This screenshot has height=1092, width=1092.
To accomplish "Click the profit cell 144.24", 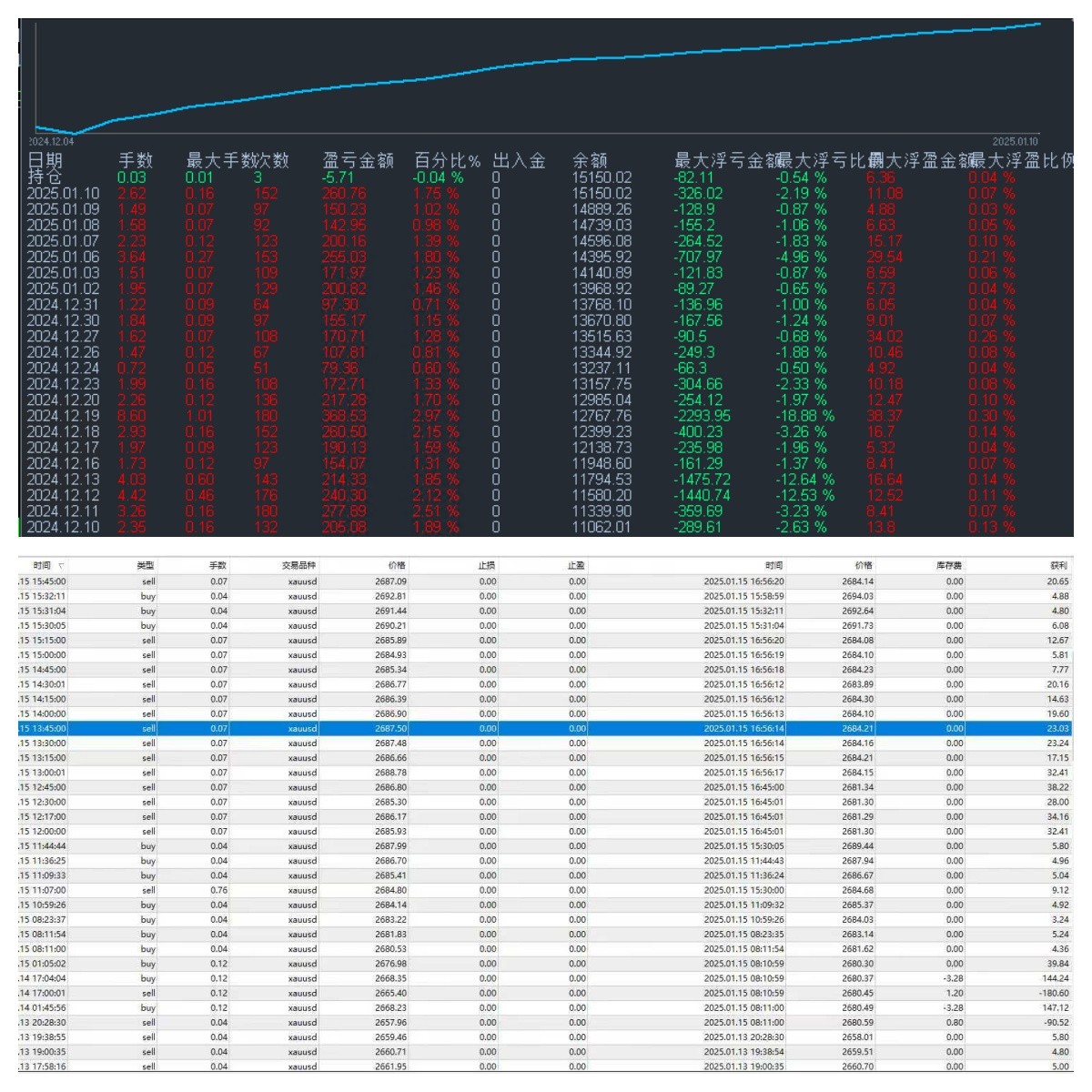I will (1056, 978).
